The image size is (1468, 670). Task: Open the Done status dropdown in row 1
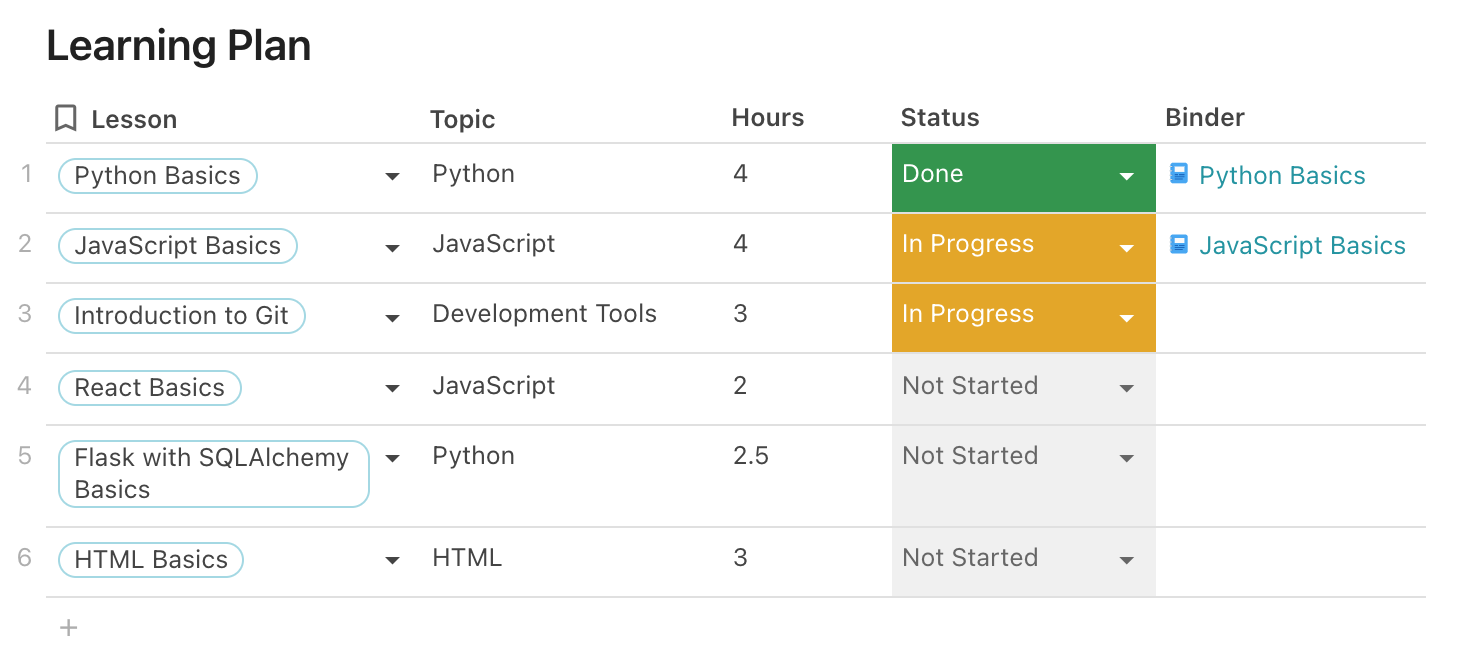1126,177
